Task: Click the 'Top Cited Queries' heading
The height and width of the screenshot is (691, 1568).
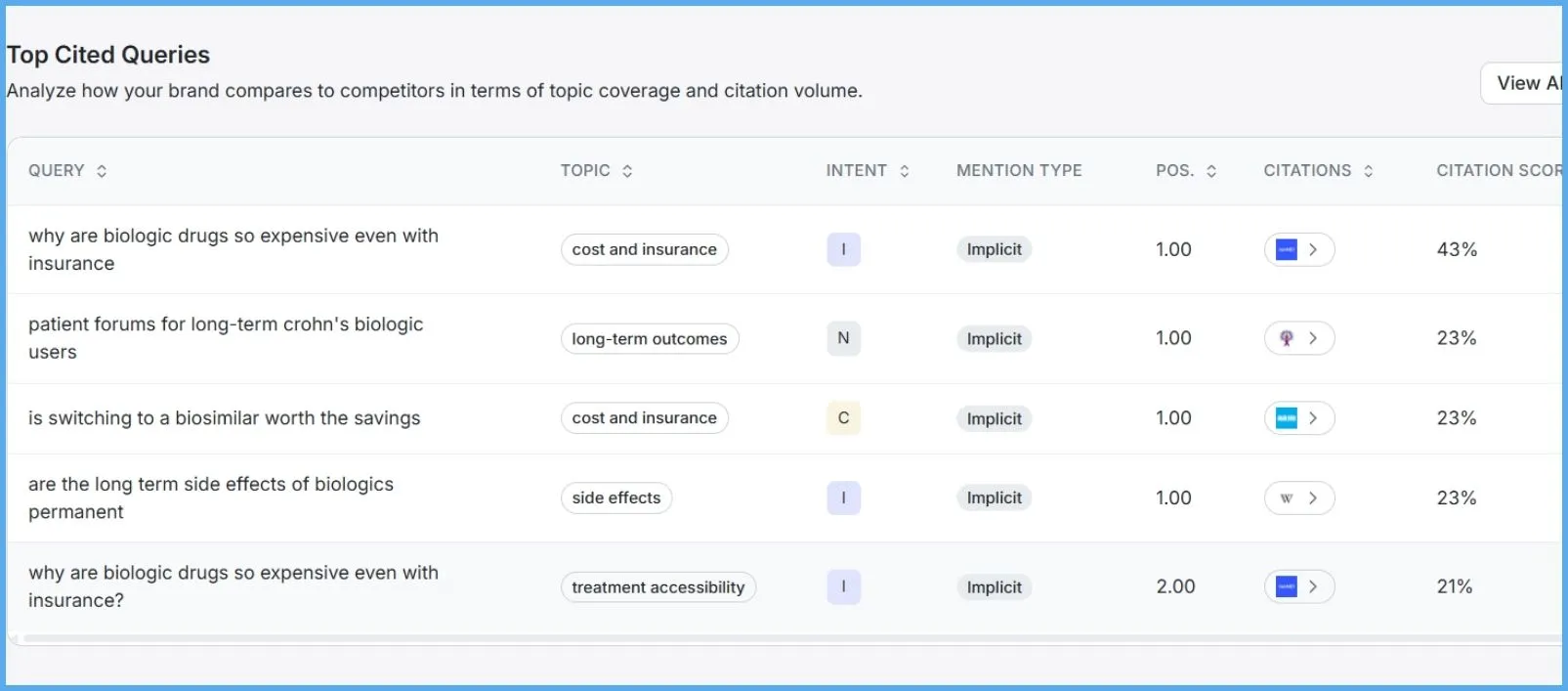Action: click(x=108, y=55)
